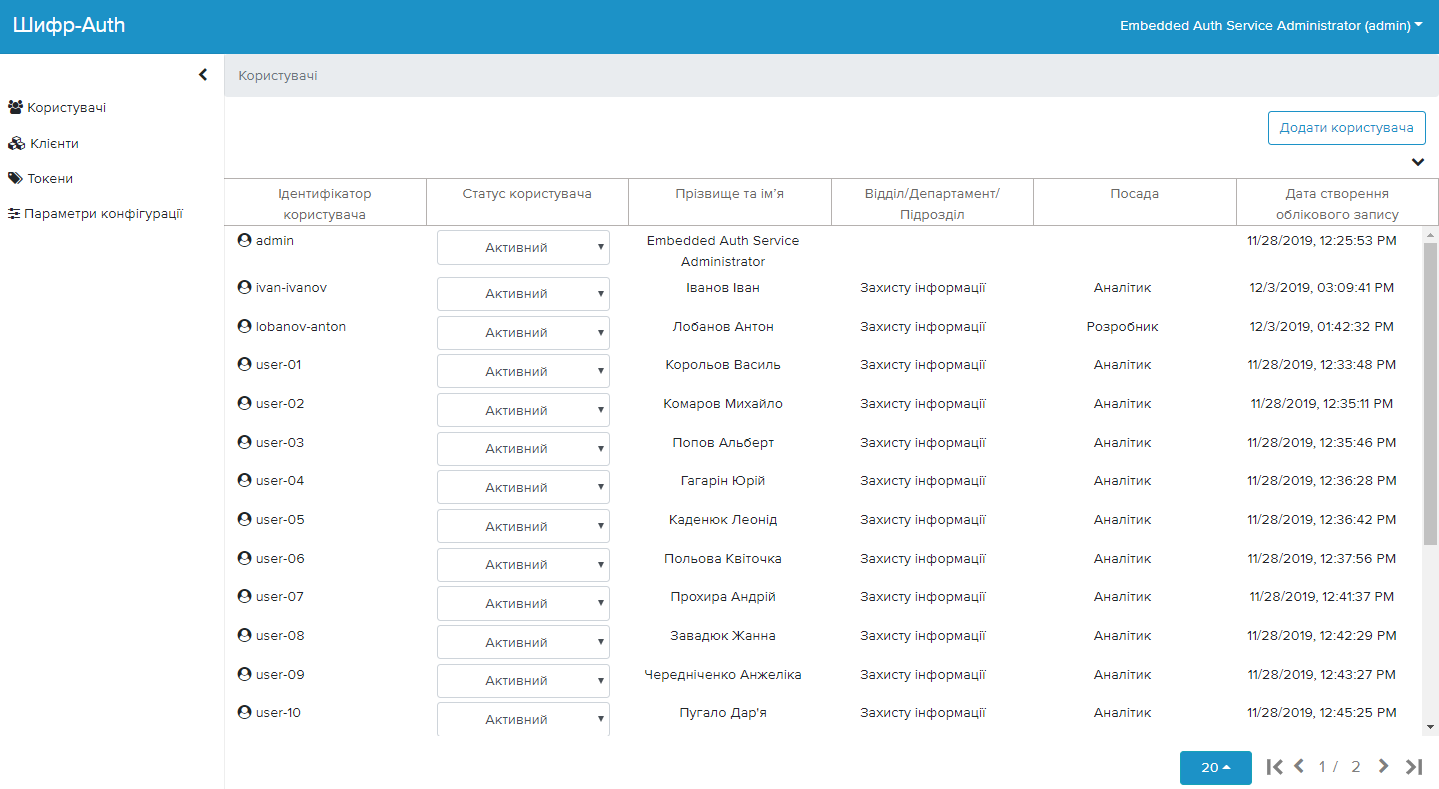Click the cubes icon beside Клієнти
1439x789 pixels.
point(16,143)
